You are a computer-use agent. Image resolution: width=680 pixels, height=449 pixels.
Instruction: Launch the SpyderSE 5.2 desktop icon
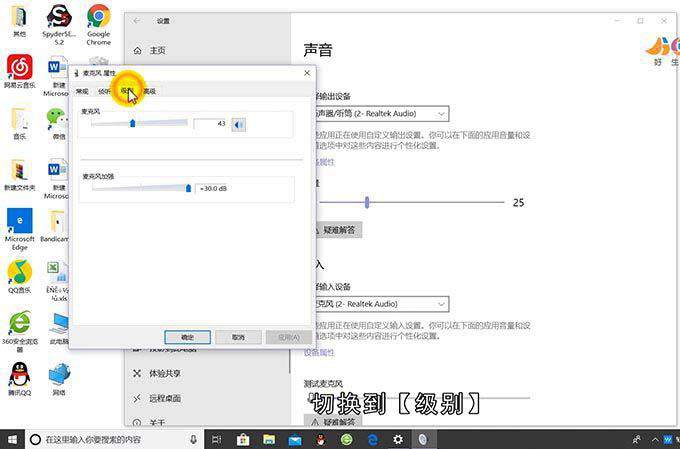59,25
